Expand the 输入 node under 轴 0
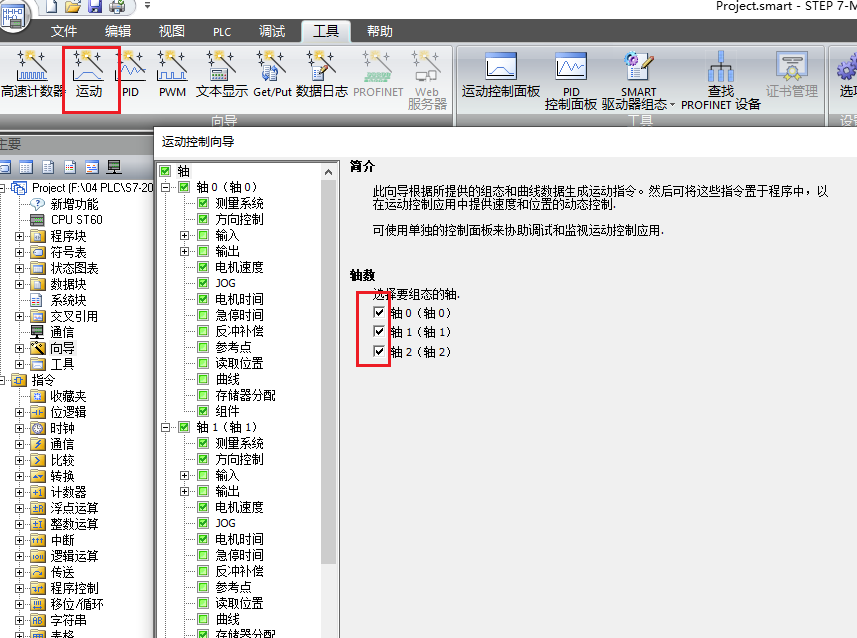 [x=184, y=236]
